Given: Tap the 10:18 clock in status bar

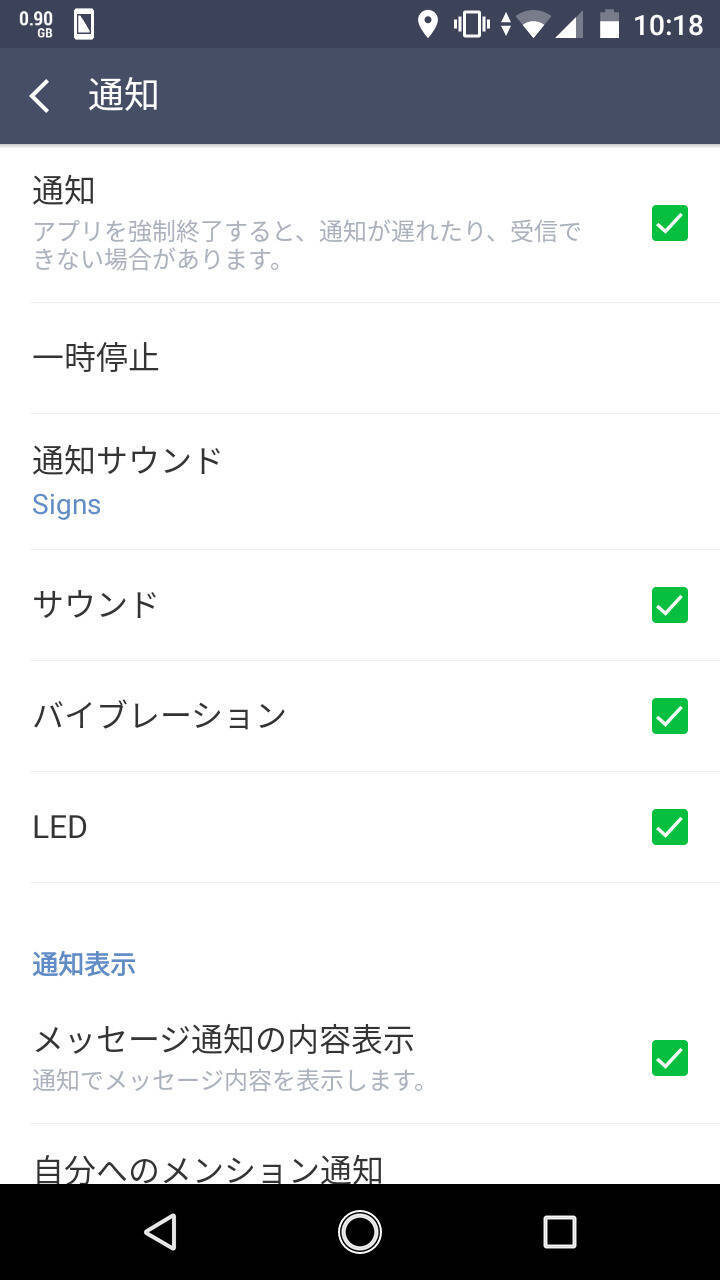Looking at the screenshot, I should [668, 24].
